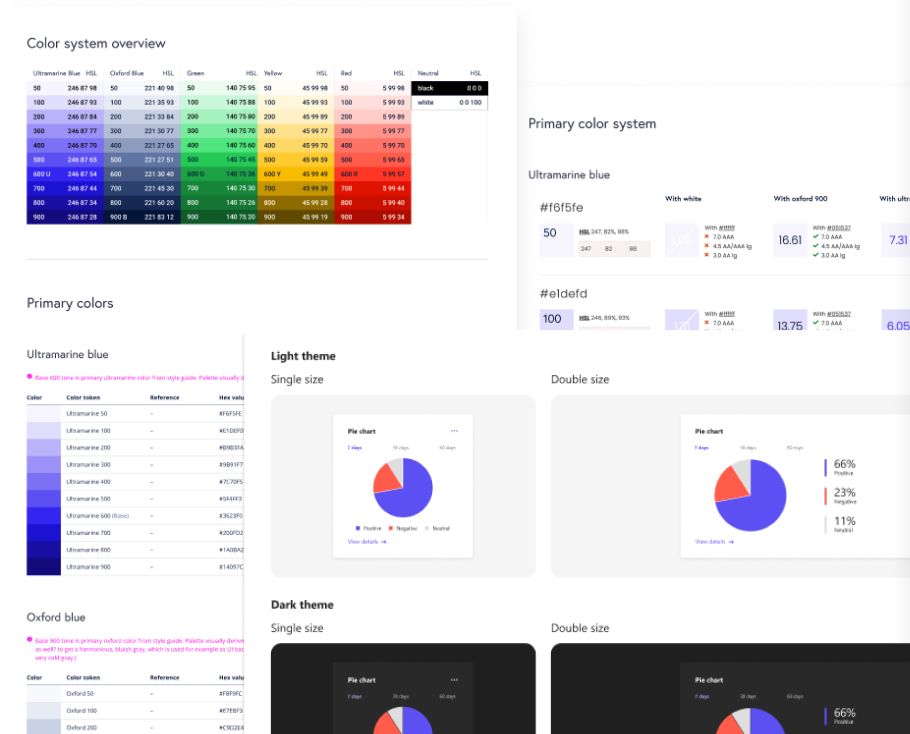Click the Green 600 G overview cell
910x734 pixels.
pos(220,174)
